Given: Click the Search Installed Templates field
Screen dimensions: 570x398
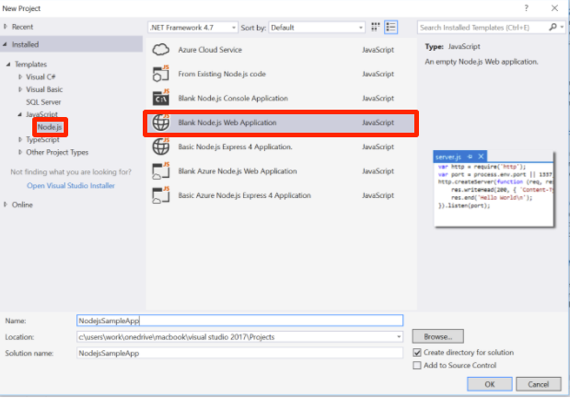Looking at the screenshot, I should pos(483,27).
